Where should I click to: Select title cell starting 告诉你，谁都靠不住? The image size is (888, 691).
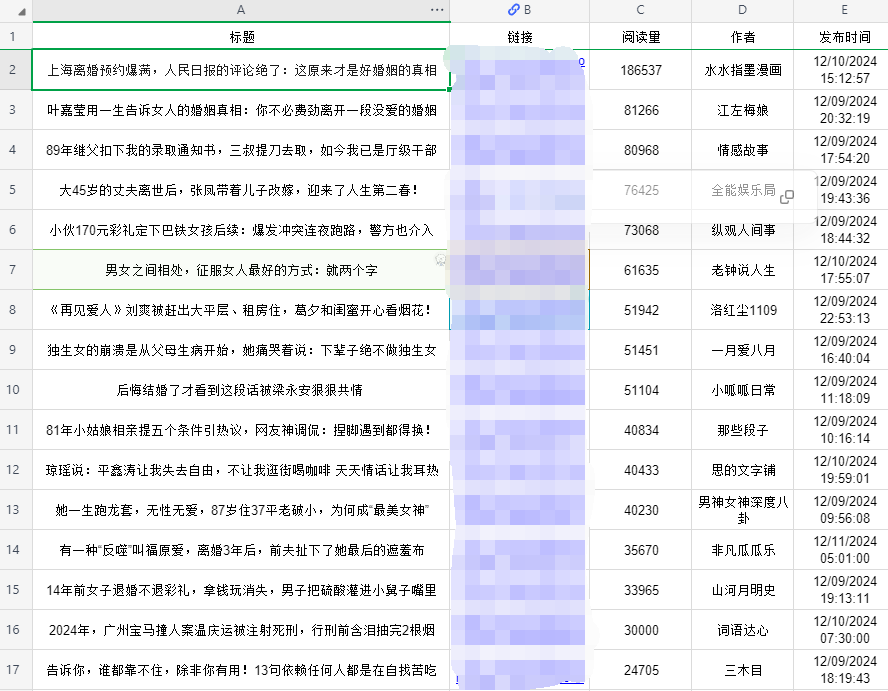[241, 669]
